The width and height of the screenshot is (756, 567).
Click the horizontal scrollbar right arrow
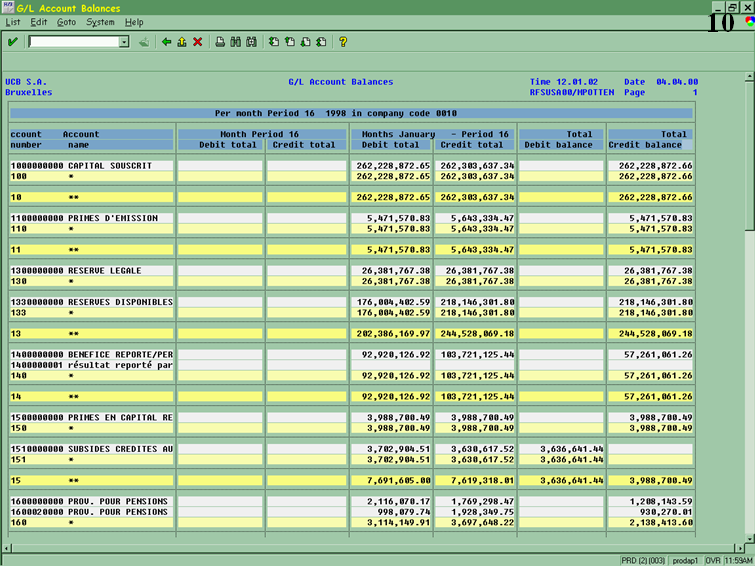(x=738, y=546)
